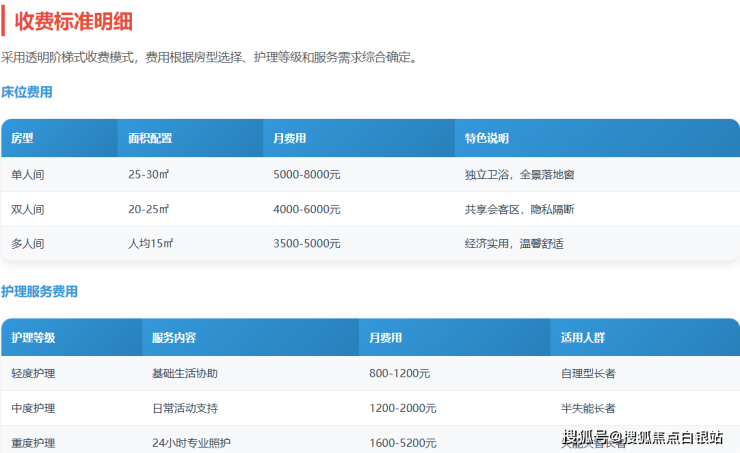Click the 服务内容 column header
Screen dimensions: 740x453
coord(174,338)
